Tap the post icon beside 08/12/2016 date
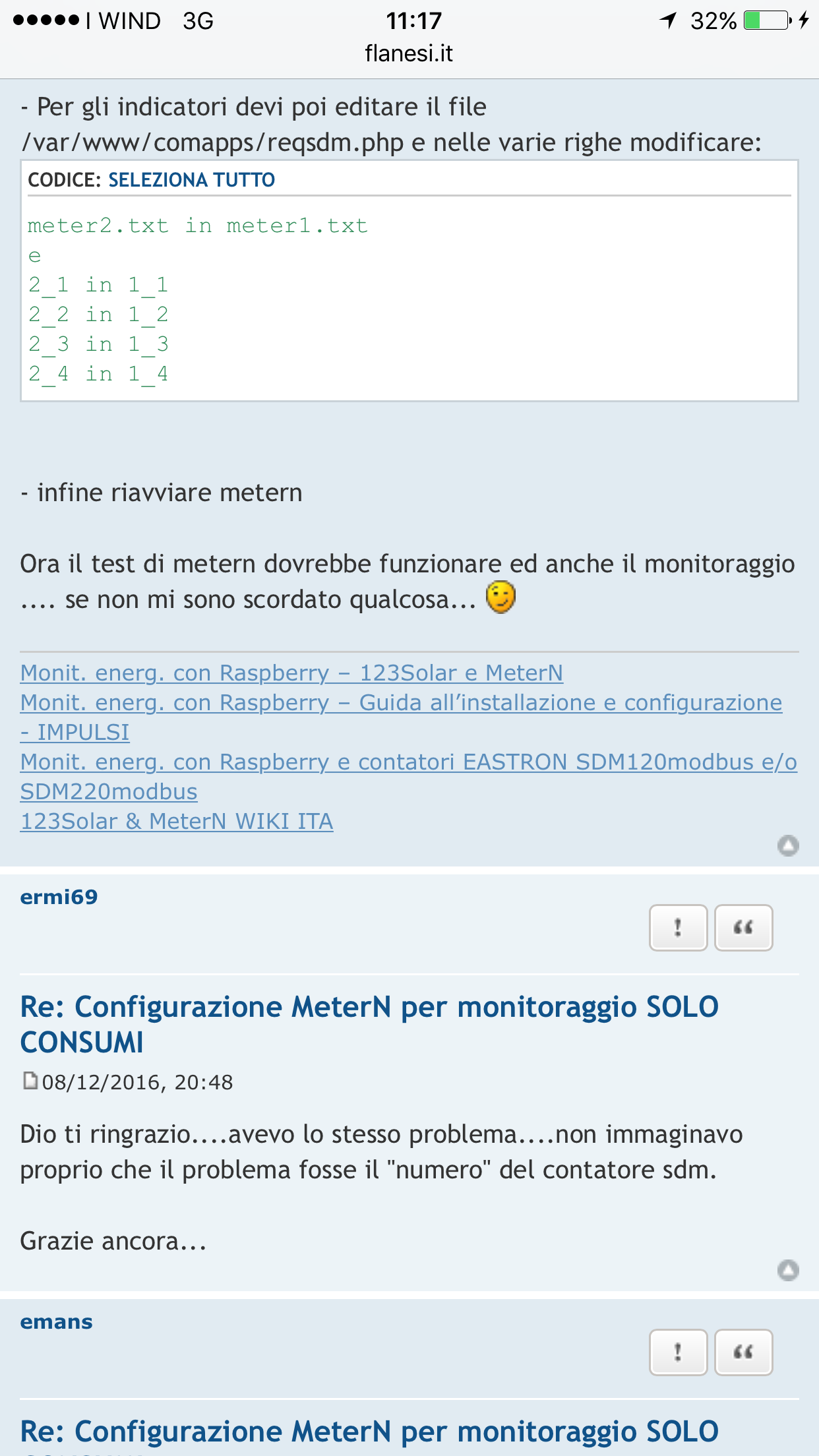This screenshot has width=819, height=1456. (x=30, y=1081)
